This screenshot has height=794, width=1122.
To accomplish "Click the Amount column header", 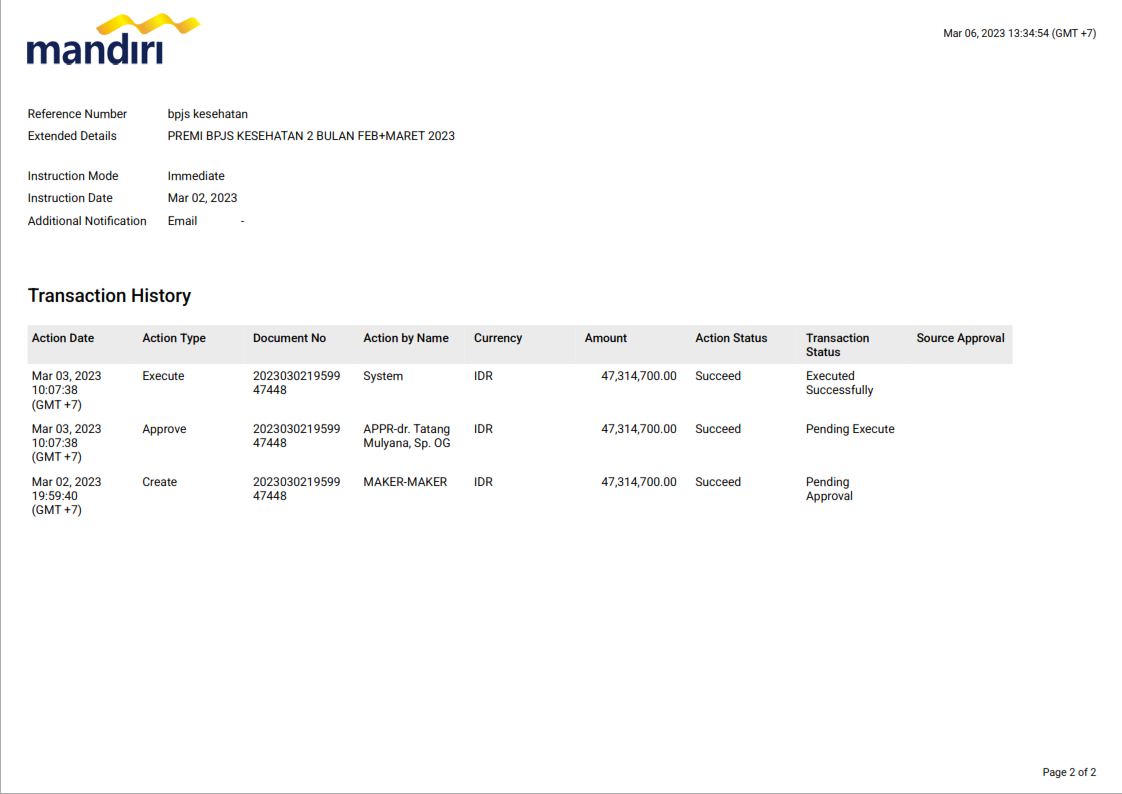I will 606,338.
